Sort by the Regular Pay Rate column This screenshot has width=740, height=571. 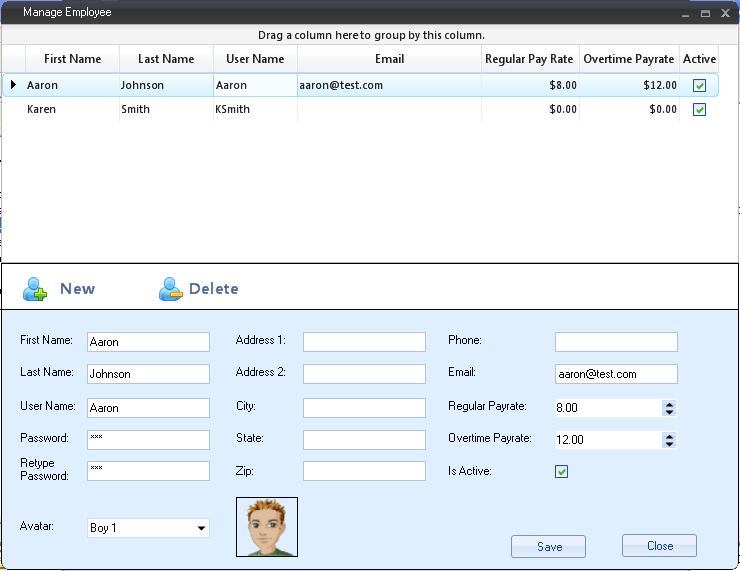(x=529, y=59)
